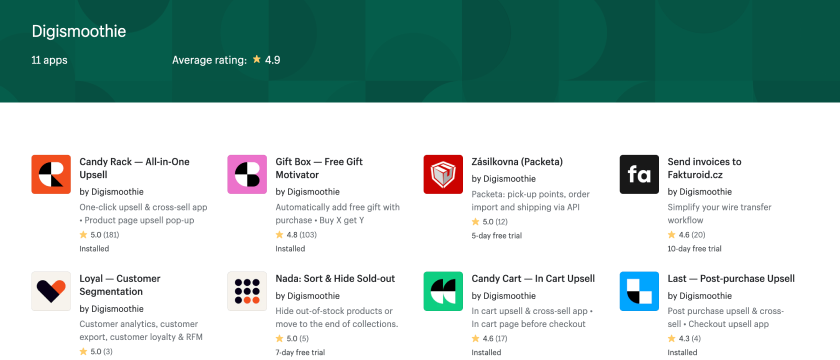Visit the Zásilkovna (Packeta) app page
The height and width of the screenshot is (360, 840).
click(517, 162)
